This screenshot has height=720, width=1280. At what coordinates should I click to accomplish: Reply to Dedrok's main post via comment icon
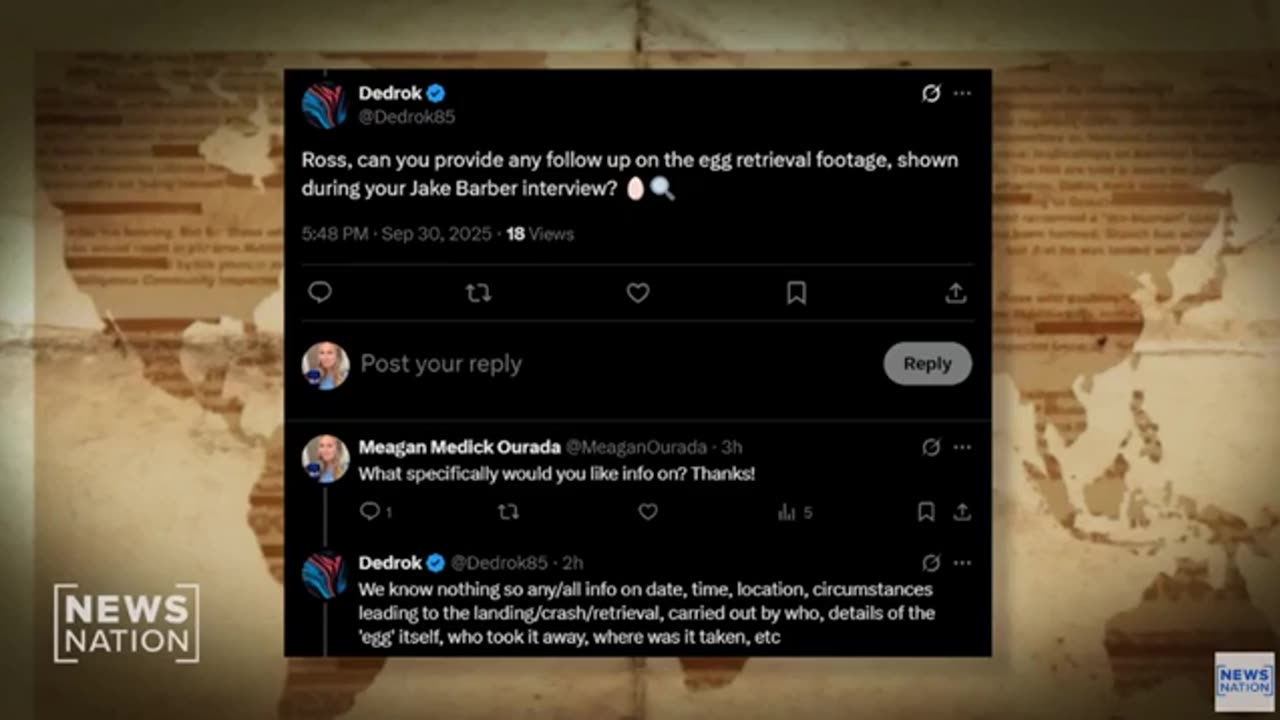(x=320, y=292)
